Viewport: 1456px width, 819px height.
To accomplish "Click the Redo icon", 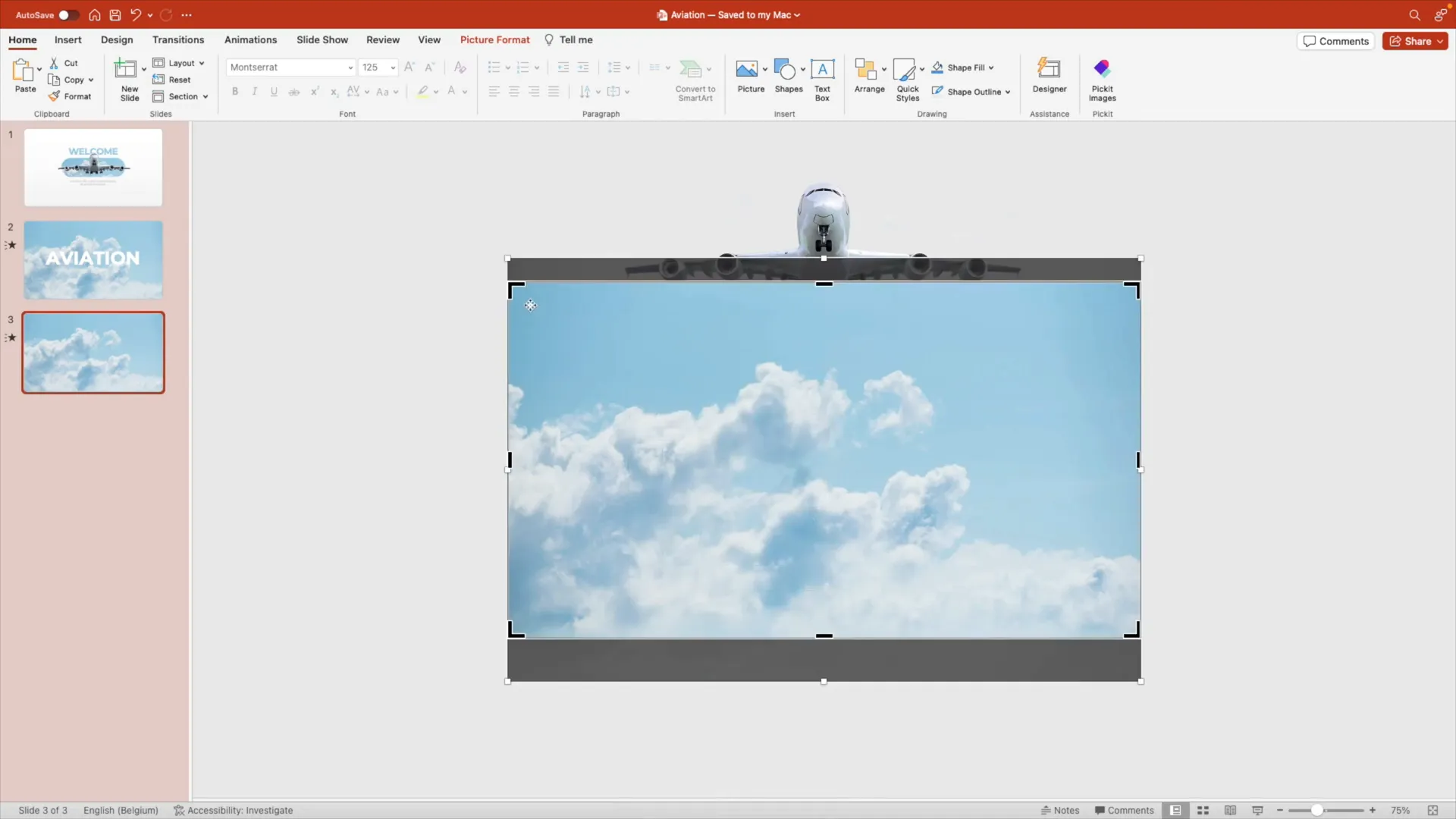I will (166, 14).
